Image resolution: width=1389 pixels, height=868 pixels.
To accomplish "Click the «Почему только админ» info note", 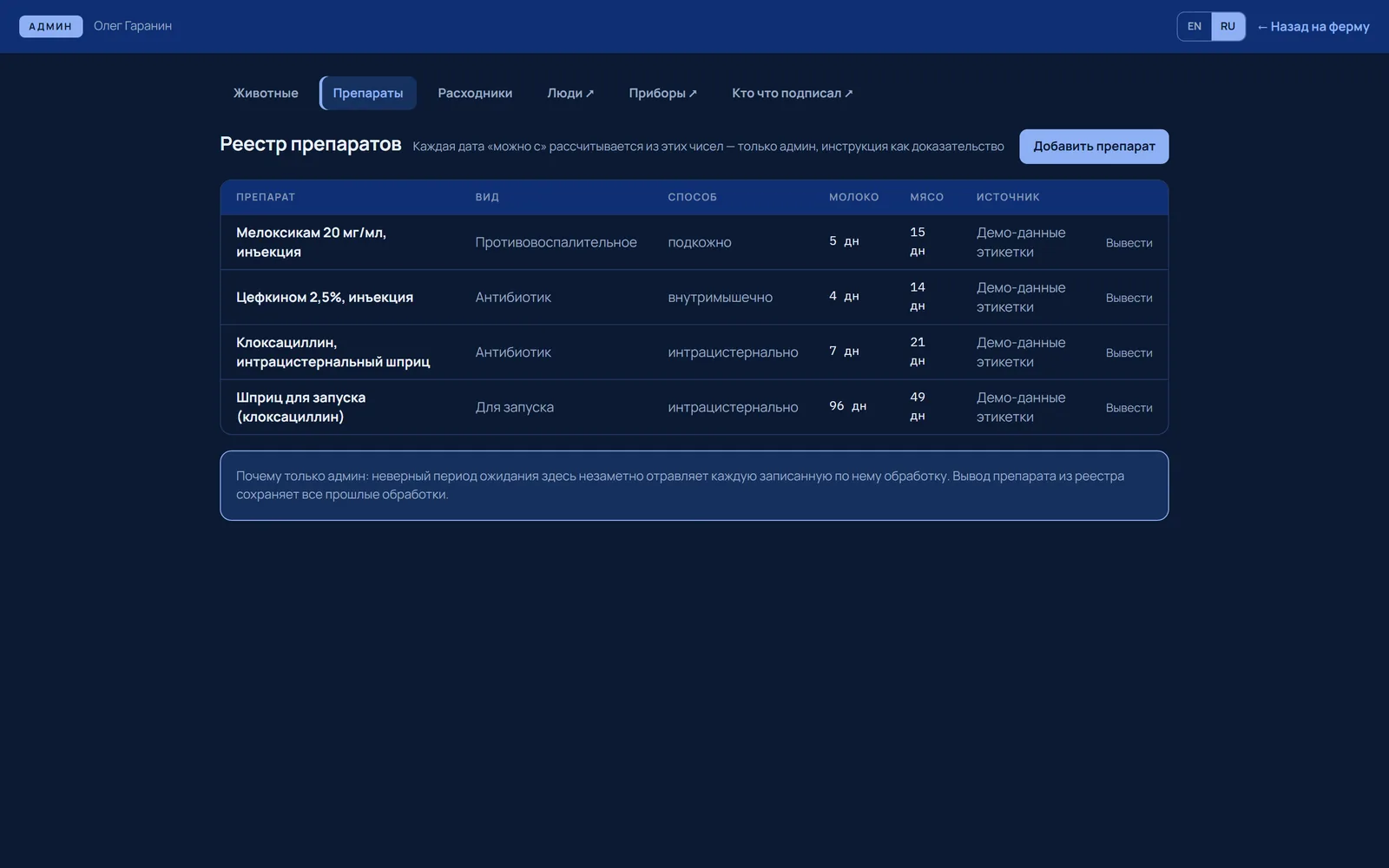I will pyautogui.click(x=694, y=485).
